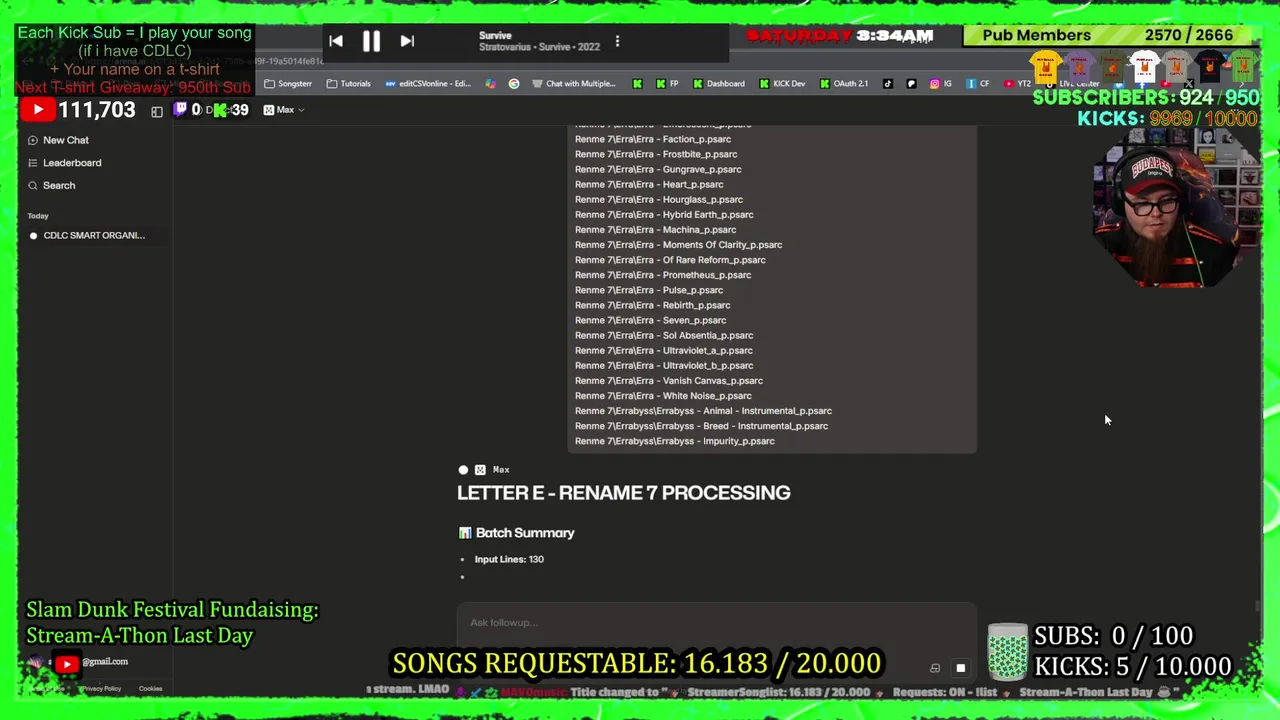Click the Max label above the response
Image resolution: width=1280 pixels, height=720 pixels.
501,470
